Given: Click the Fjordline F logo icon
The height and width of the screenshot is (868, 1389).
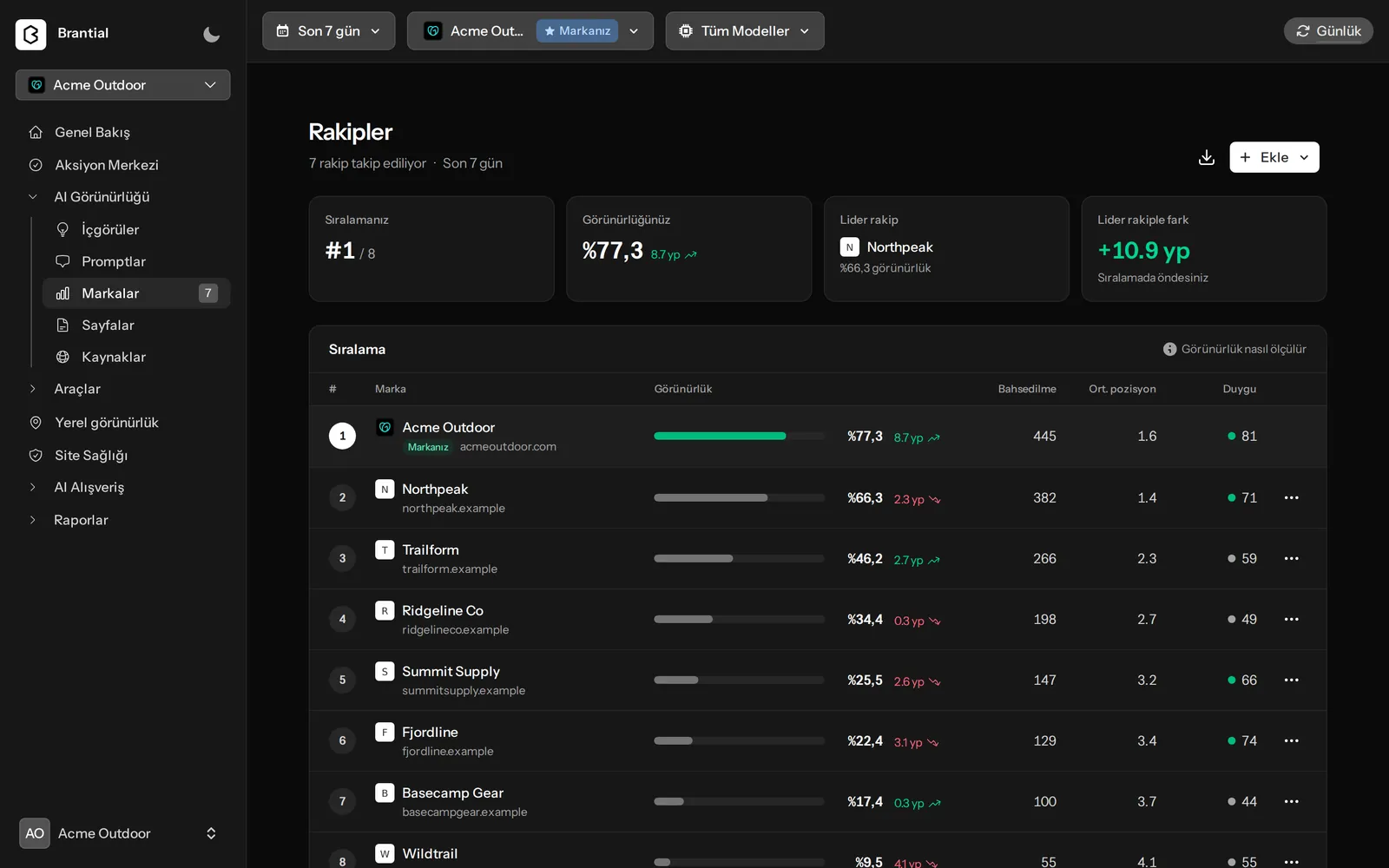Looking at the screenshot, I should point(385,732).
